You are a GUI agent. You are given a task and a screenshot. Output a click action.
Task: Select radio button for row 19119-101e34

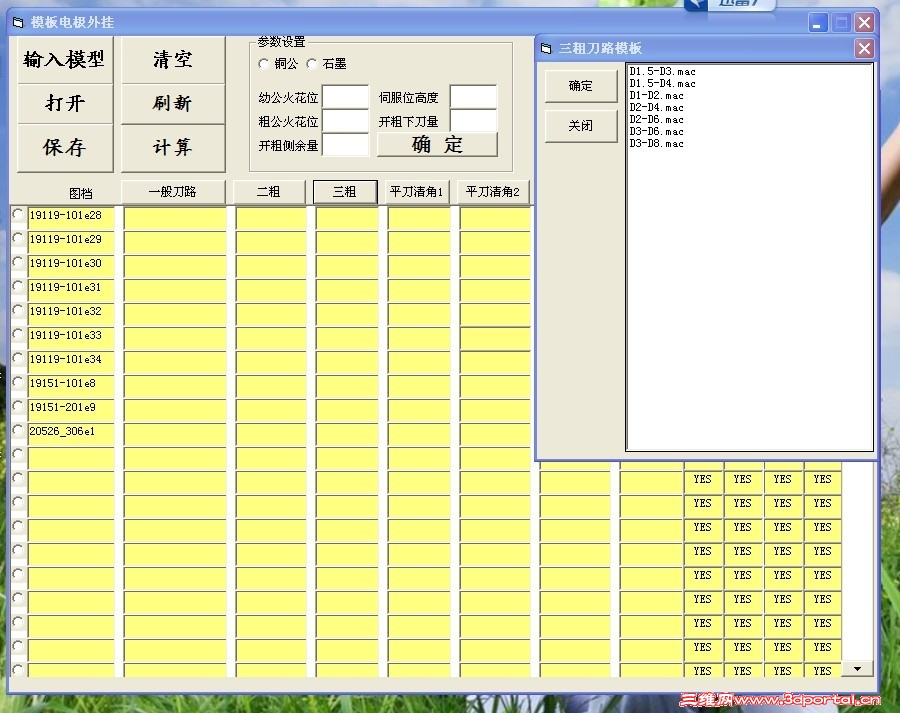click(18, 359)
